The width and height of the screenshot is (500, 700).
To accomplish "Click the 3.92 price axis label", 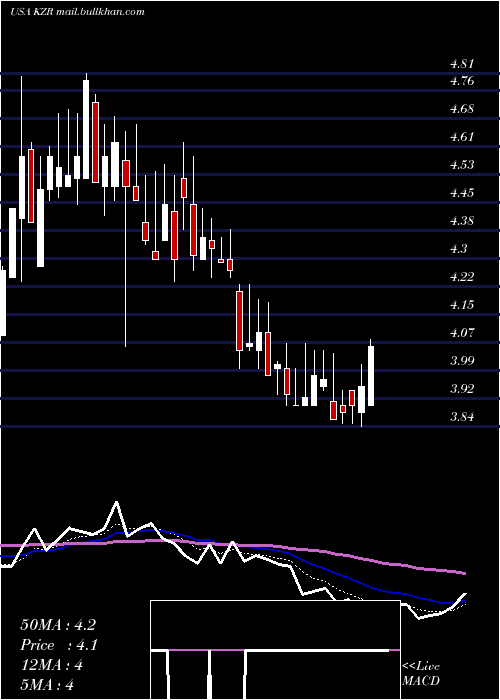I will 462,389.
